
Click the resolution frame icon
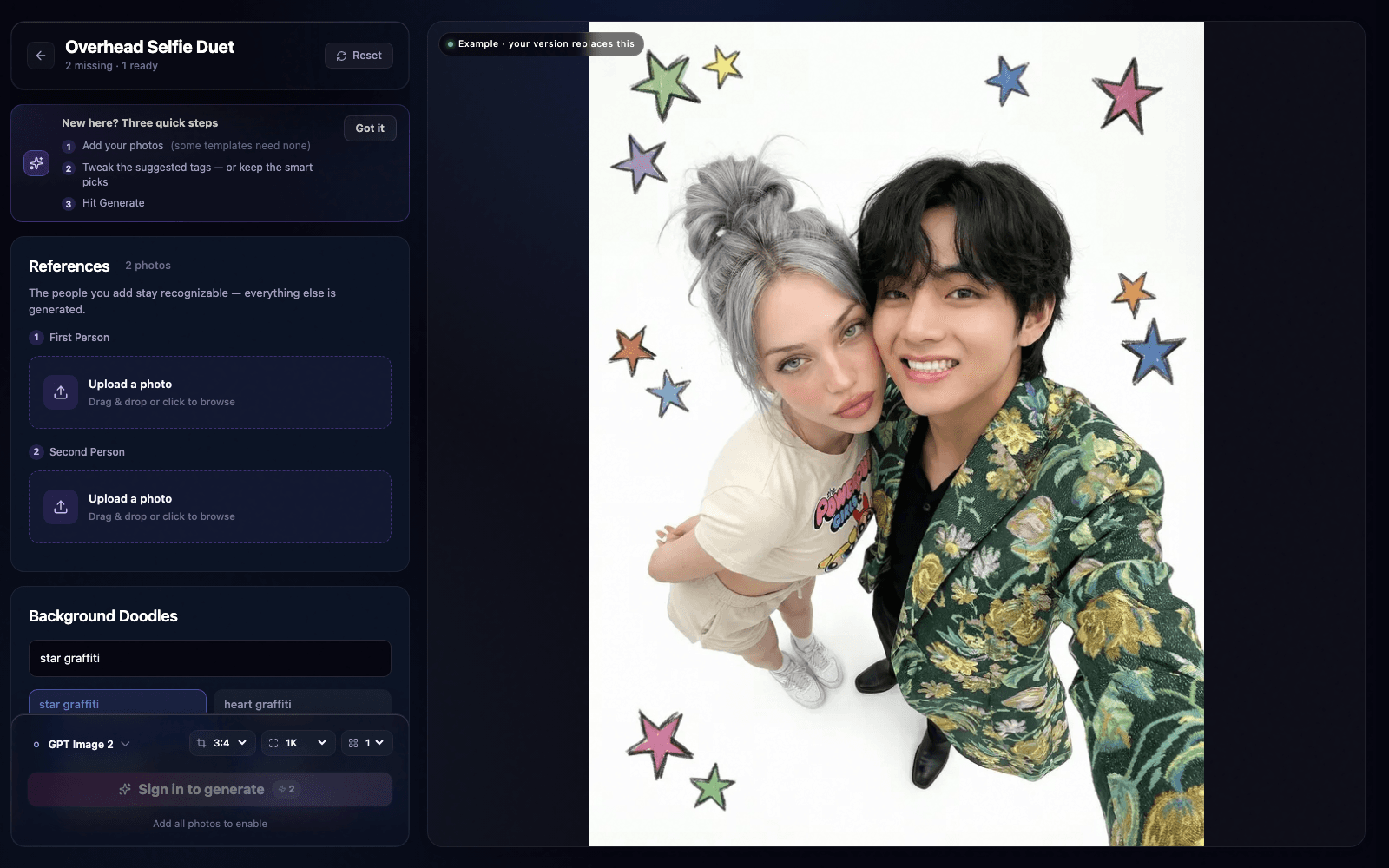point(273,743)
